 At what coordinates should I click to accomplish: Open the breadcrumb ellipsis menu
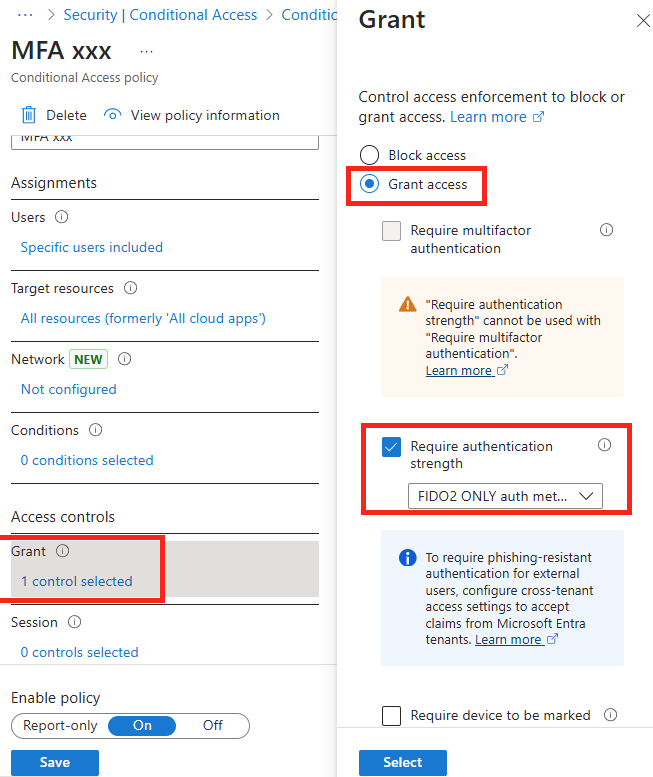click(x=25, y=15)
